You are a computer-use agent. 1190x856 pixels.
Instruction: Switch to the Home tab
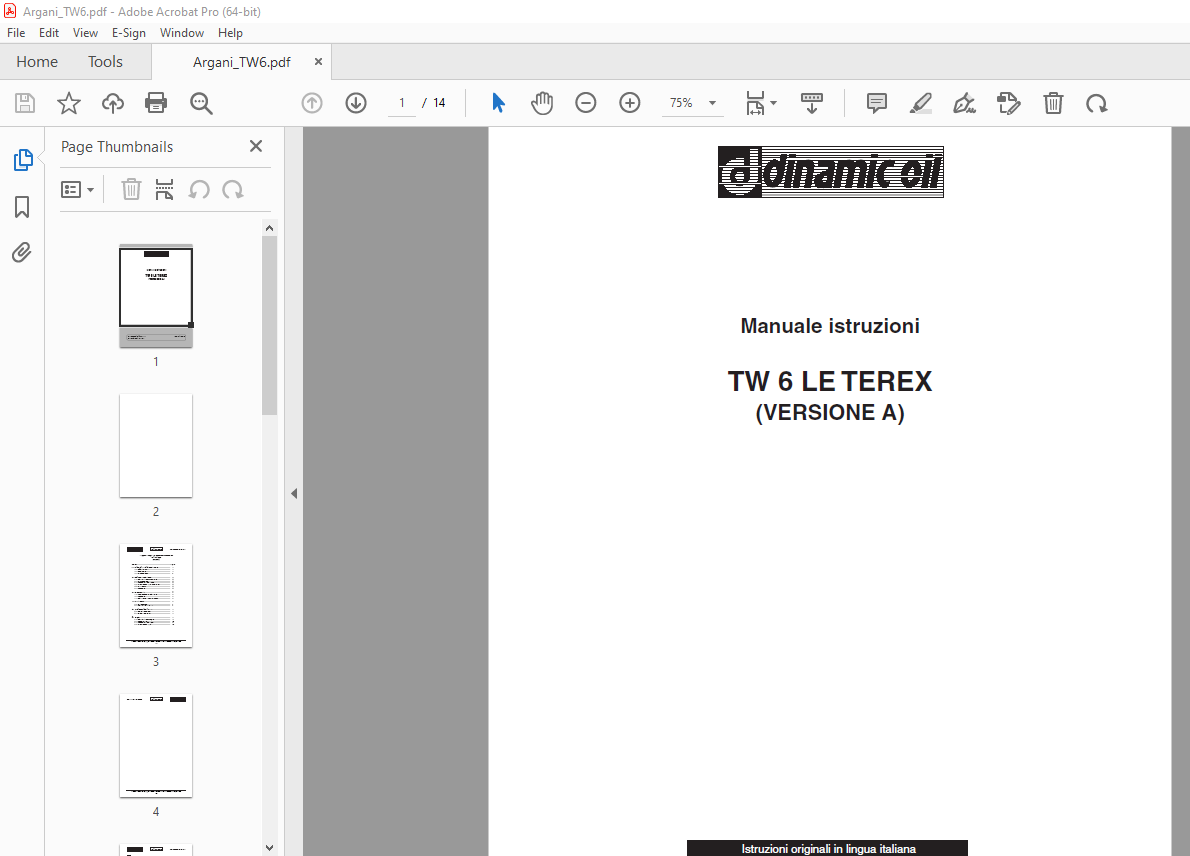(x=37, y=61)
